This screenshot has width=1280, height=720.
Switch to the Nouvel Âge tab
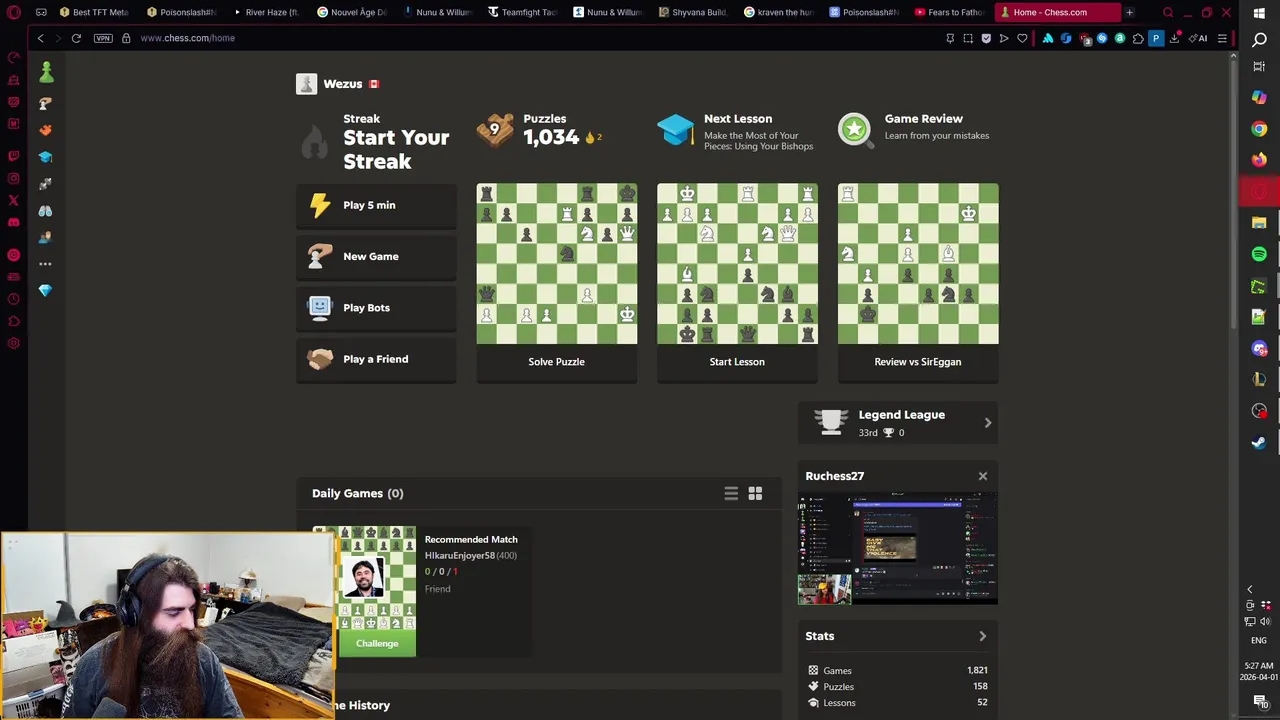point(352,12)
